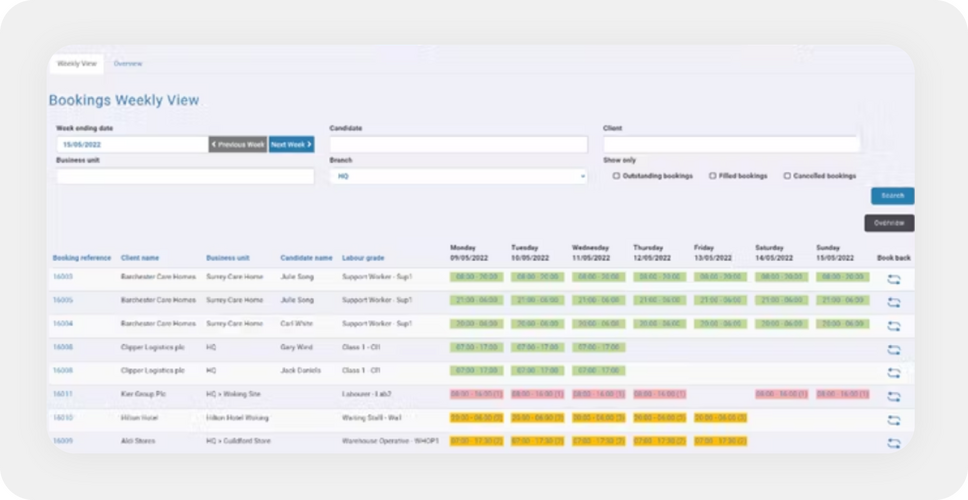
Task: Tick the Filled bookings checkbox
Action: click(x=712, y=176)
